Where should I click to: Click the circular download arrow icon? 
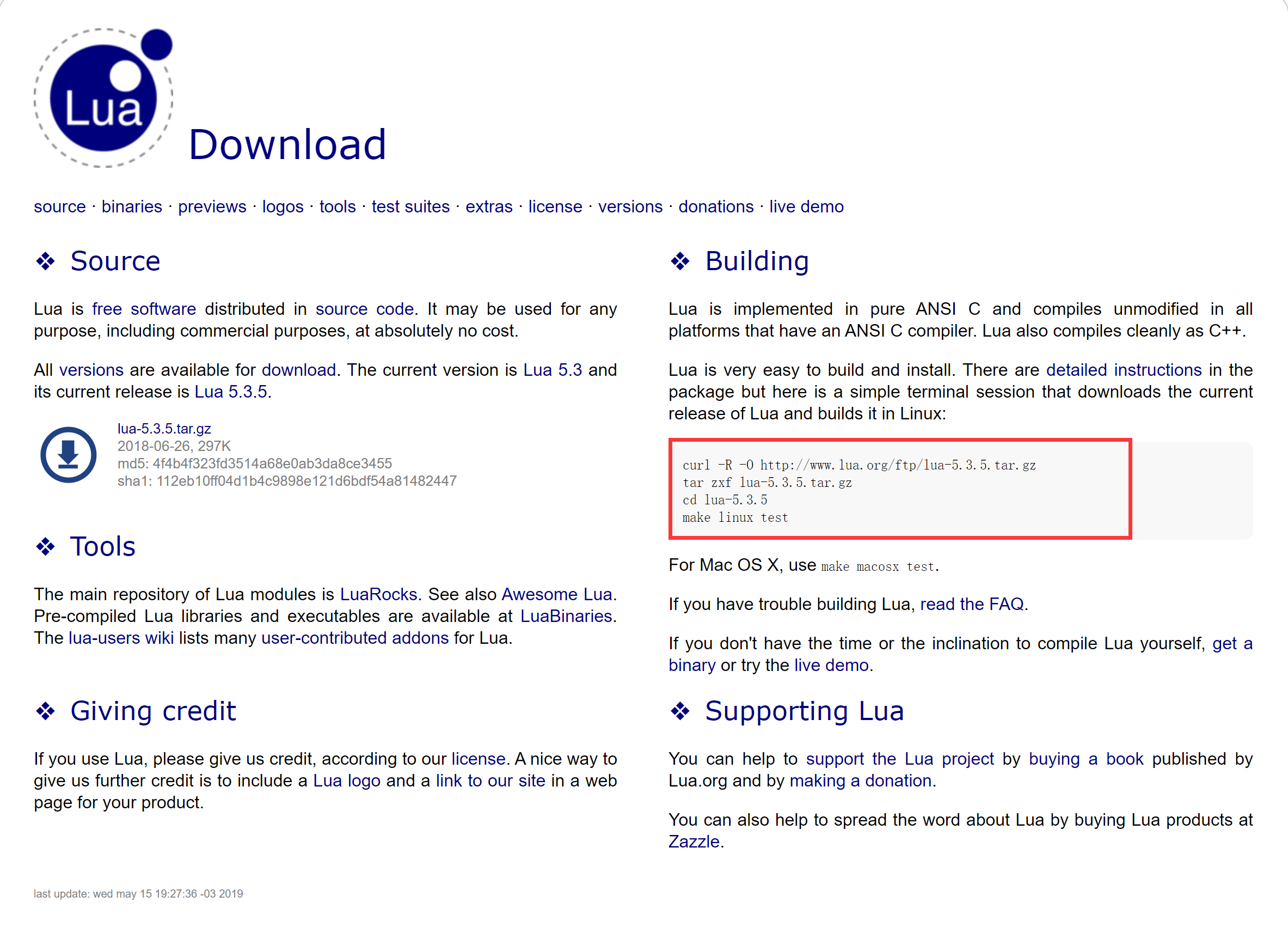[x=68, y=455]
